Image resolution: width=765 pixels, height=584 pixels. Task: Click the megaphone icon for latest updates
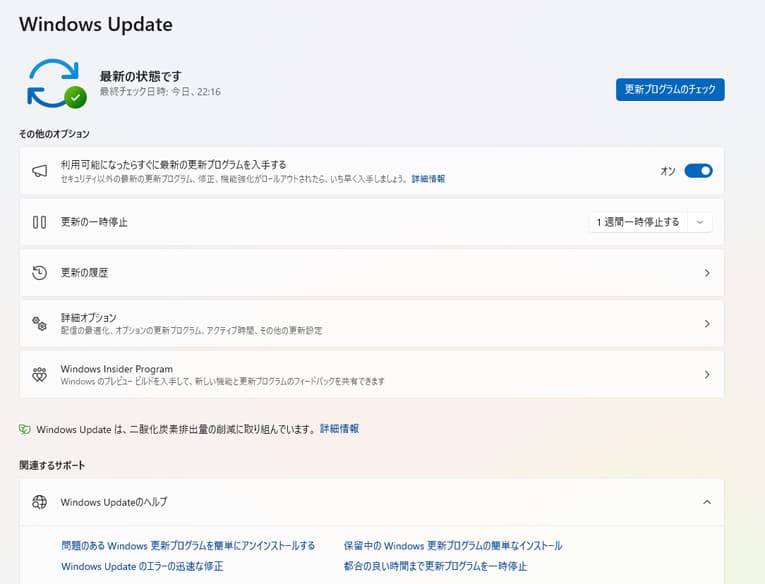tap(40, 171)
